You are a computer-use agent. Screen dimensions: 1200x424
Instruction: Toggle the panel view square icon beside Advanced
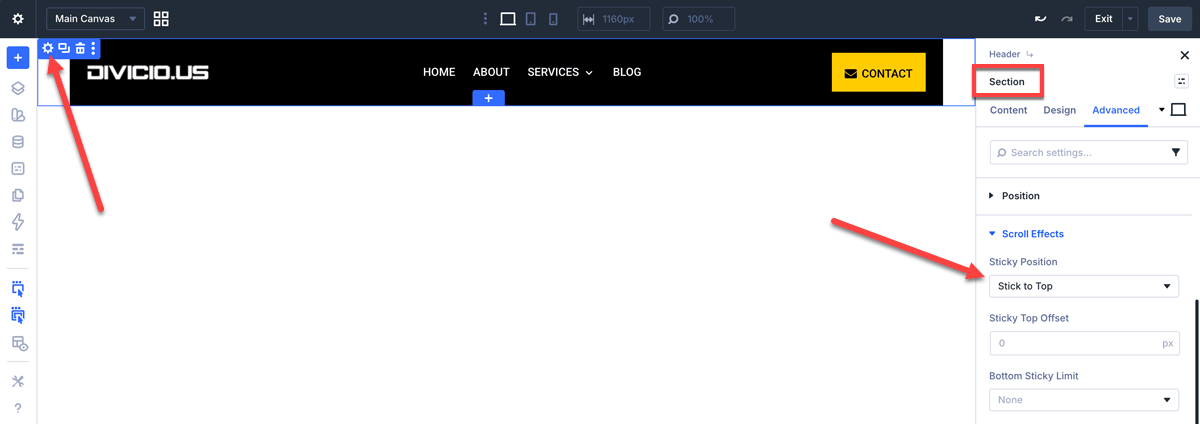pos(1178,110)
